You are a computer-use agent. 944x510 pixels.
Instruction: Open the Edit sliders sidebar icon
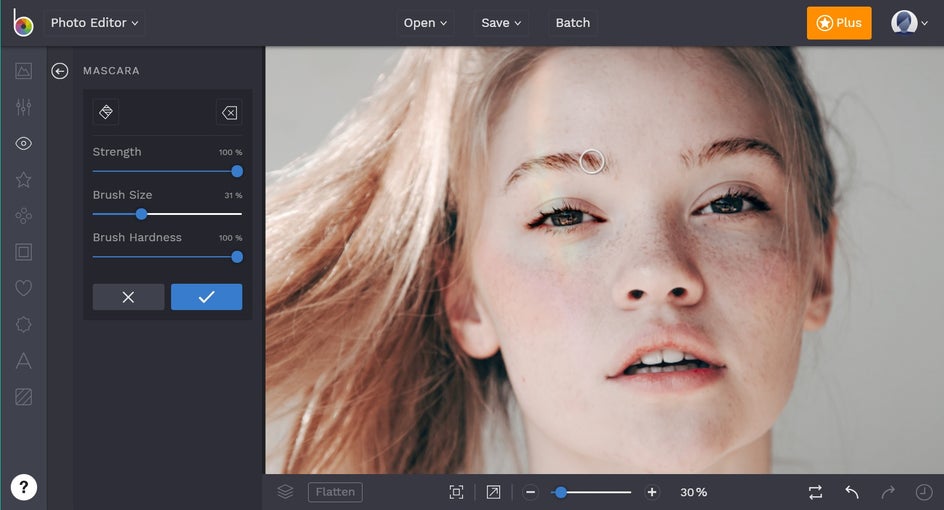[x=23, y=107]
